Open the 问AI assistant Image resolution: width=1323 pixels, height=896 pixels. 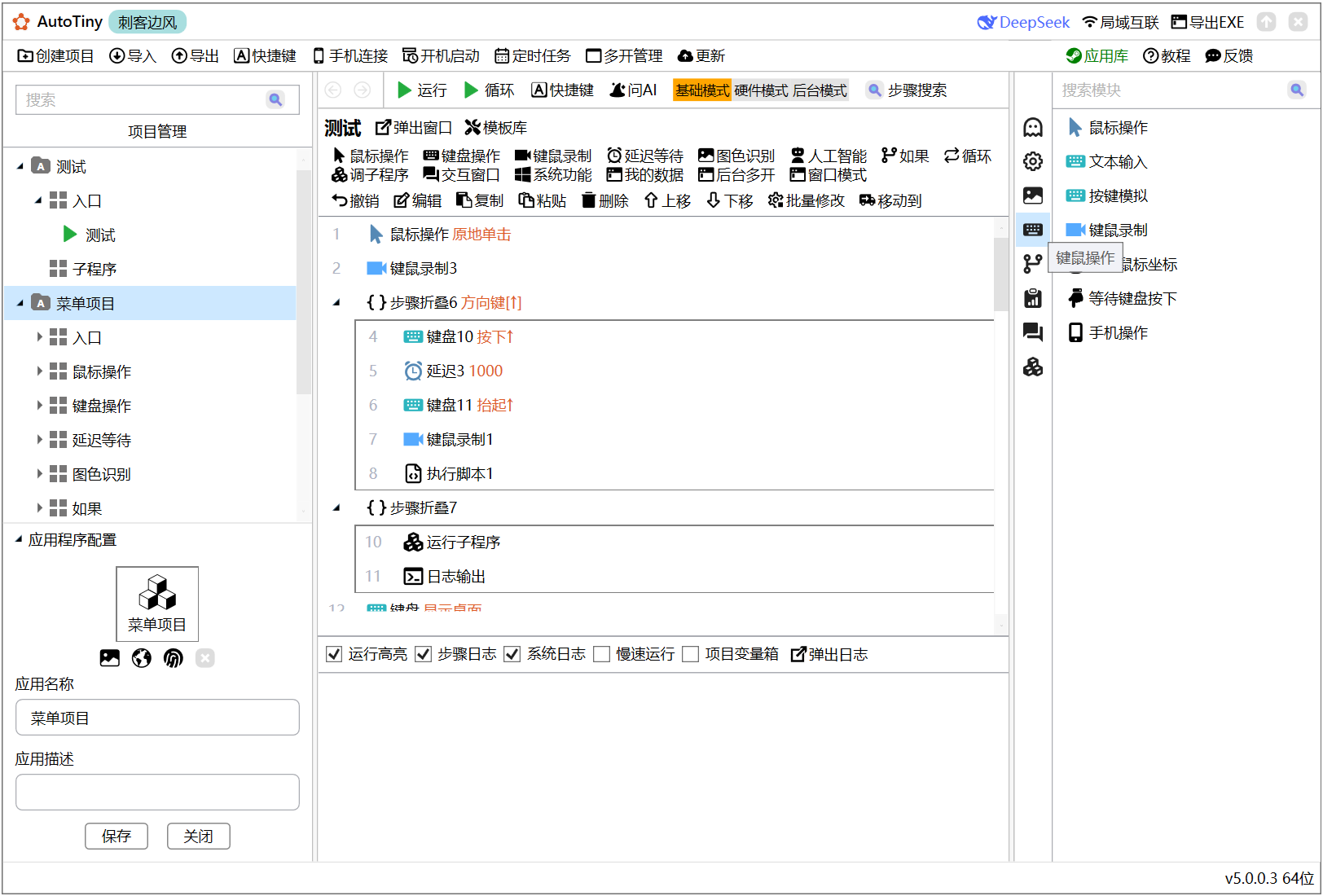[x=633, y=90]
